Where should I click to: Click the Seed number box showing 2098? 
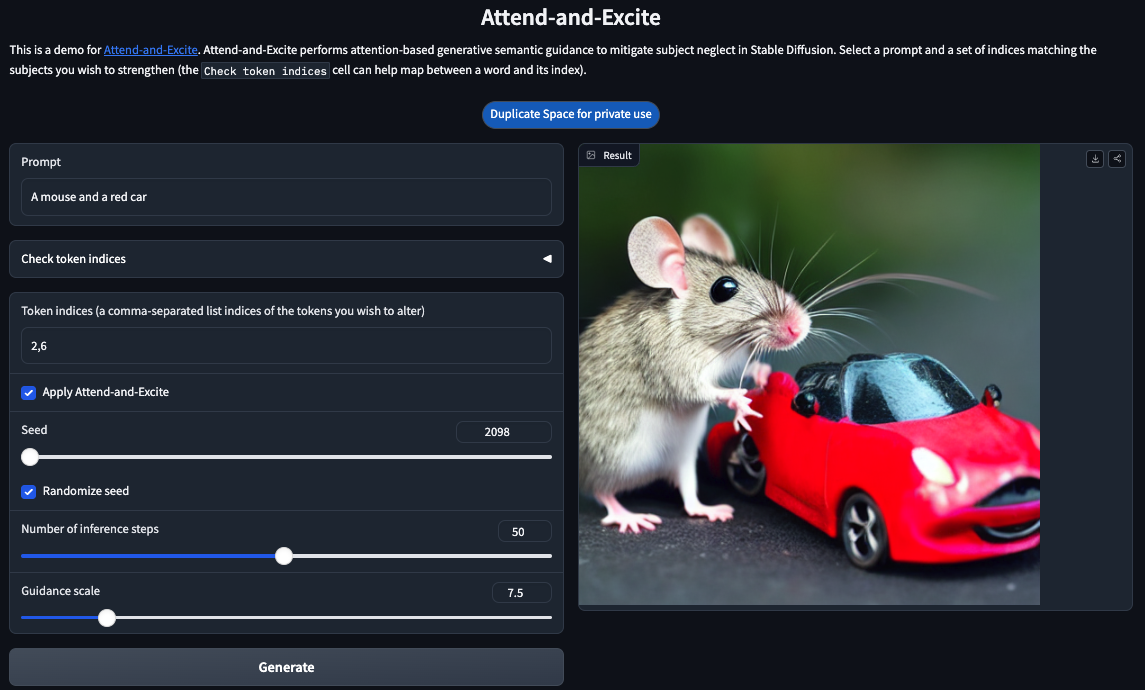tap(503, 432)
